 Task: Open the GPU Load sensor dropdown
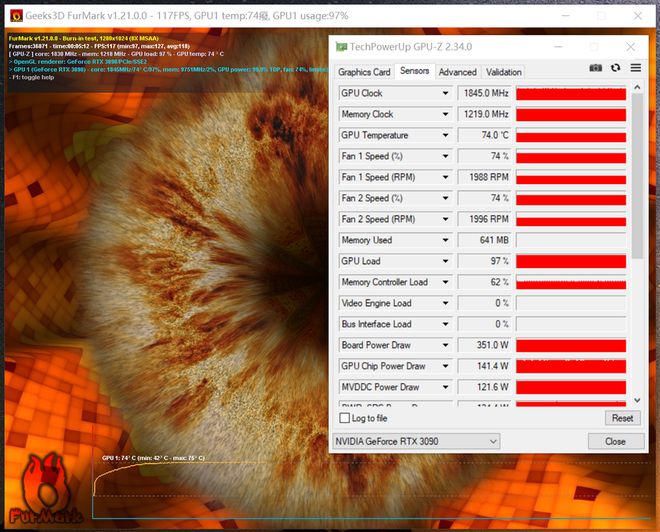[x=445, y=261]
